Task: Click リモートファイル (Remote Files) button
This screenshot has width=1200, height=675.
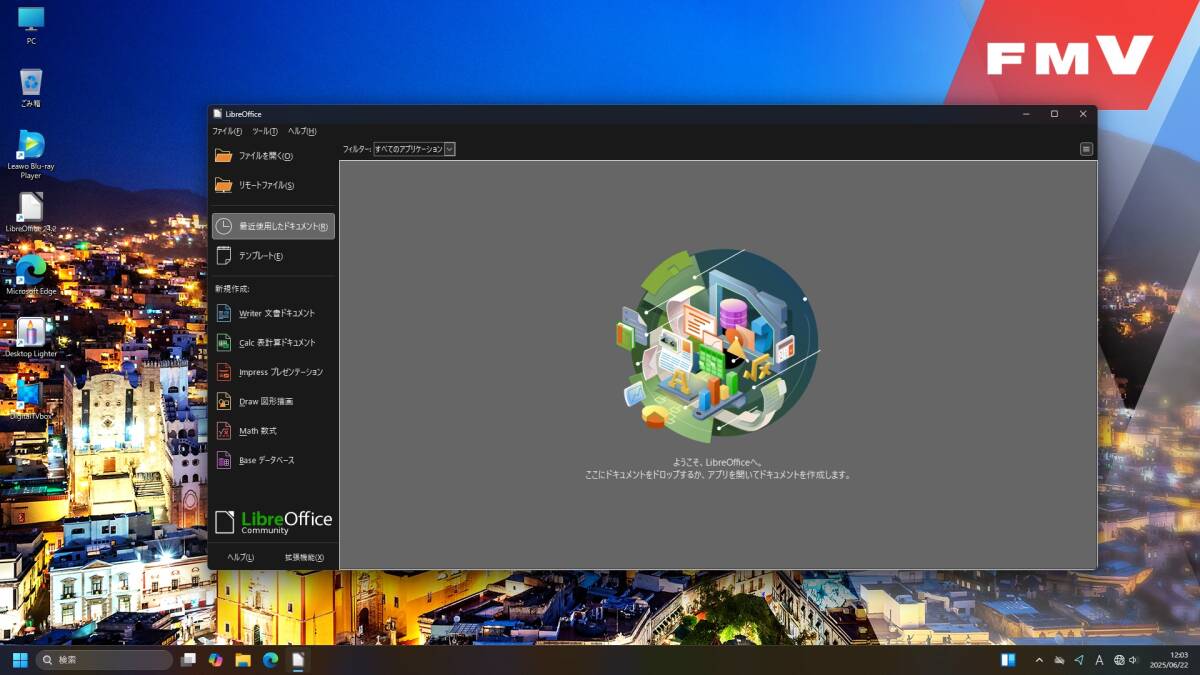Action: point(273,185)
